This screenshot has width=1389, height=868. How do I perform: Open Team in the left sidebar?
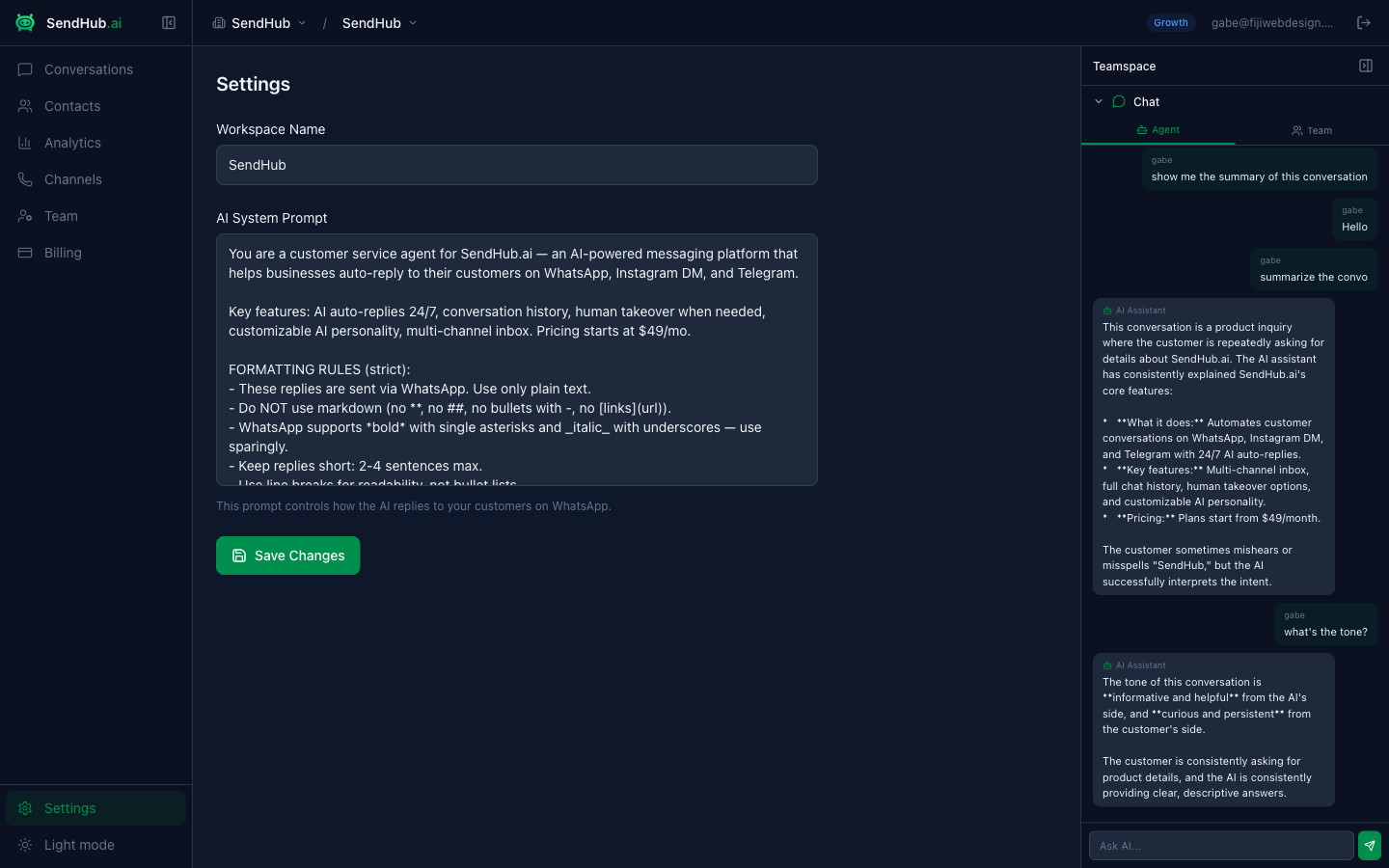[95, 216]
